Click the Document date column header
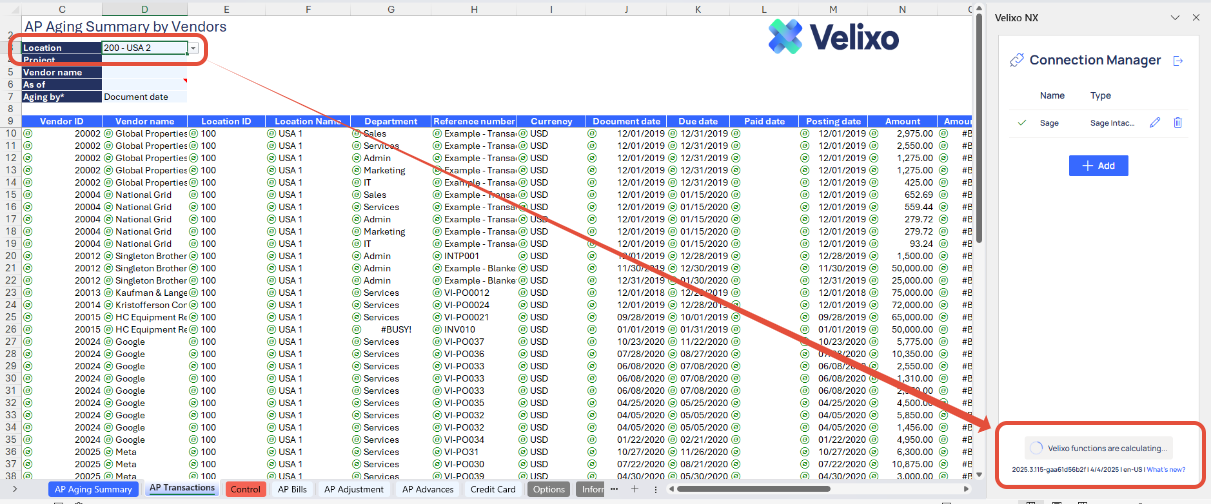This screenshot has height=504, width=1211. point(626,121)
